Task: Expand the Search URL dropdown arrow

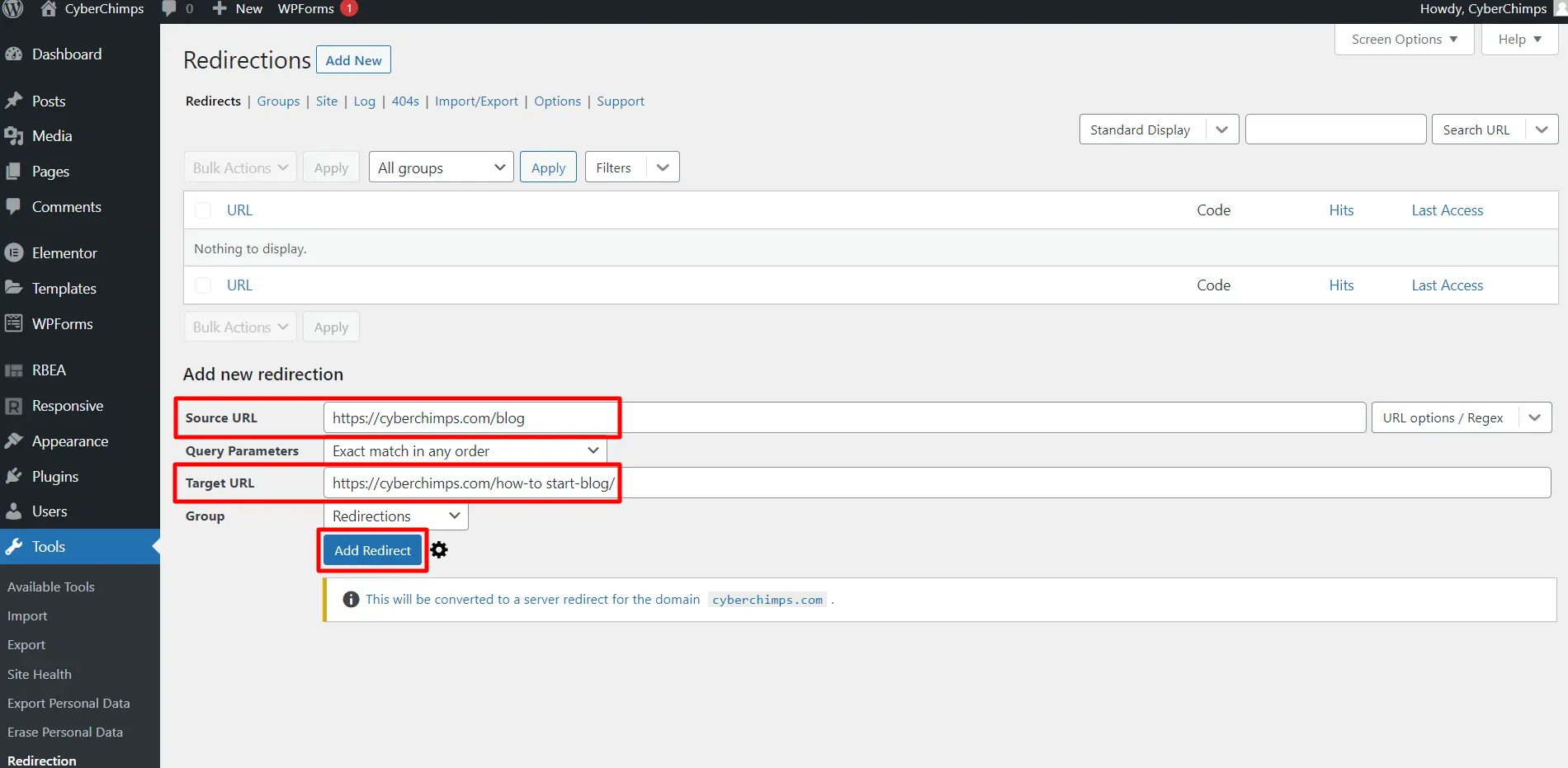Action: point(1541,130)
